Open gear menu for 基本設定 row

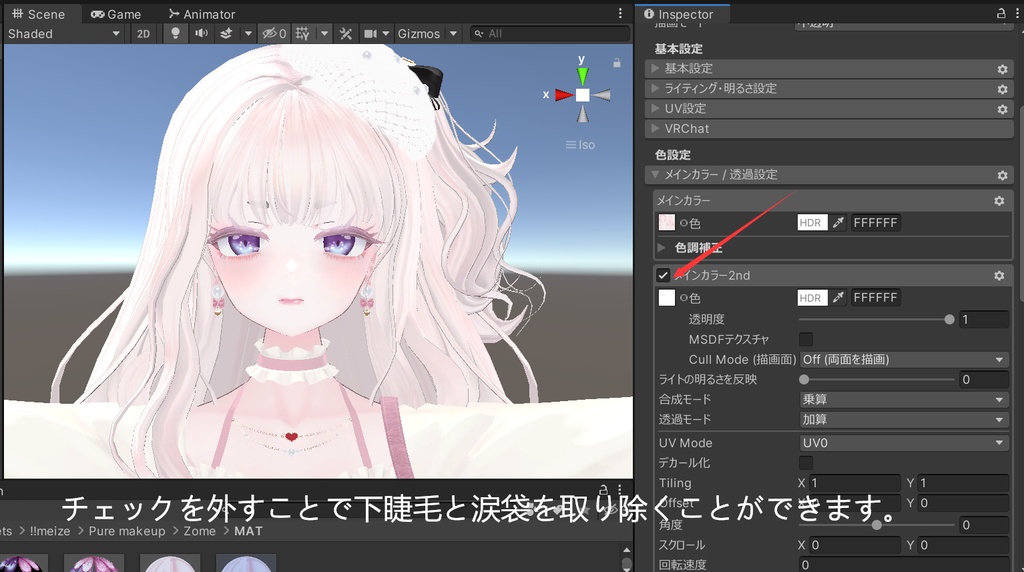point(1002,69)
